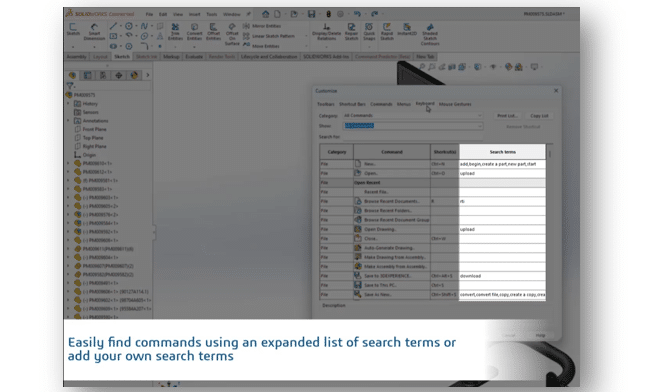Click the Convert Entities tool
Screen dimensions: 646x392
(x=194, y=32)
